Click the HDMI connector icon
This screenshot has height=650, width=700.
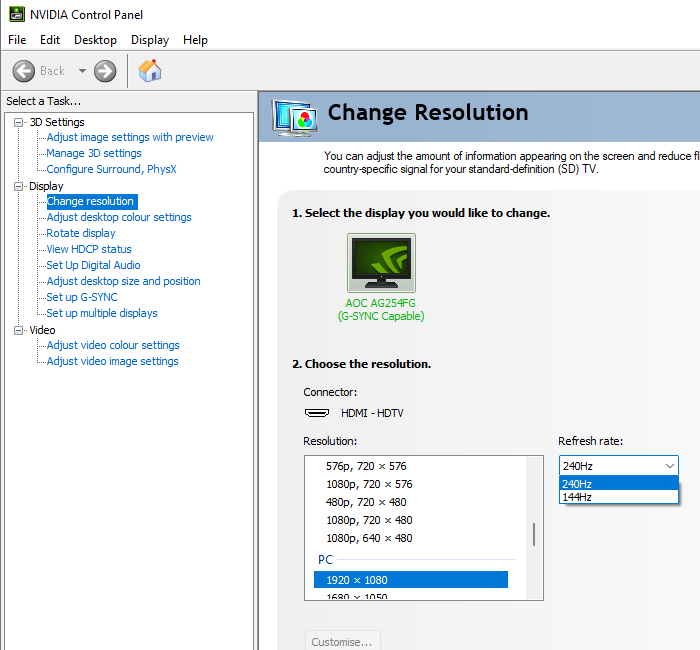pyautogui.click(x=317, y=413)
